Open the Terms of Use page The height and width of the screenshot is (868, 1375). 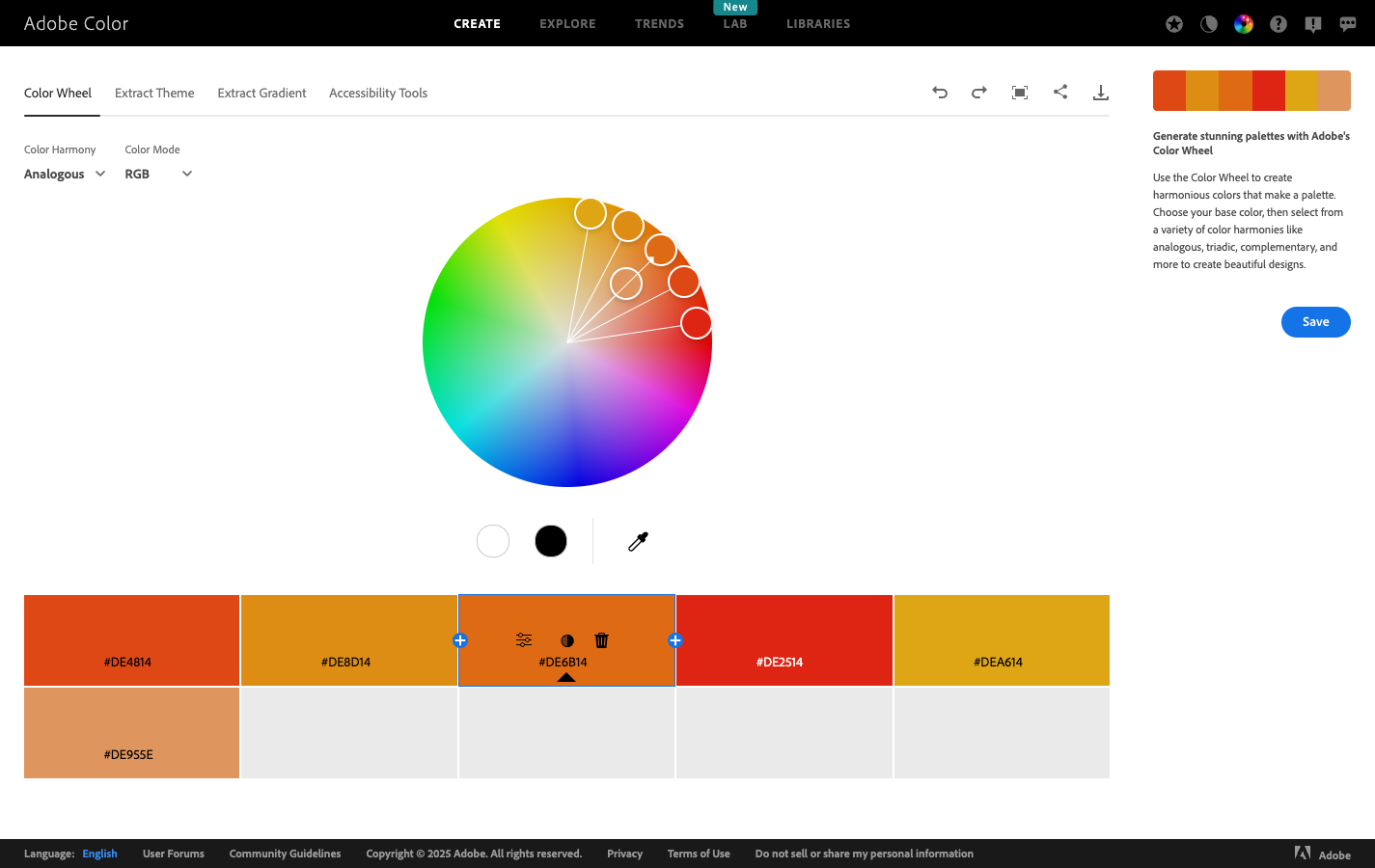(699, 854)
